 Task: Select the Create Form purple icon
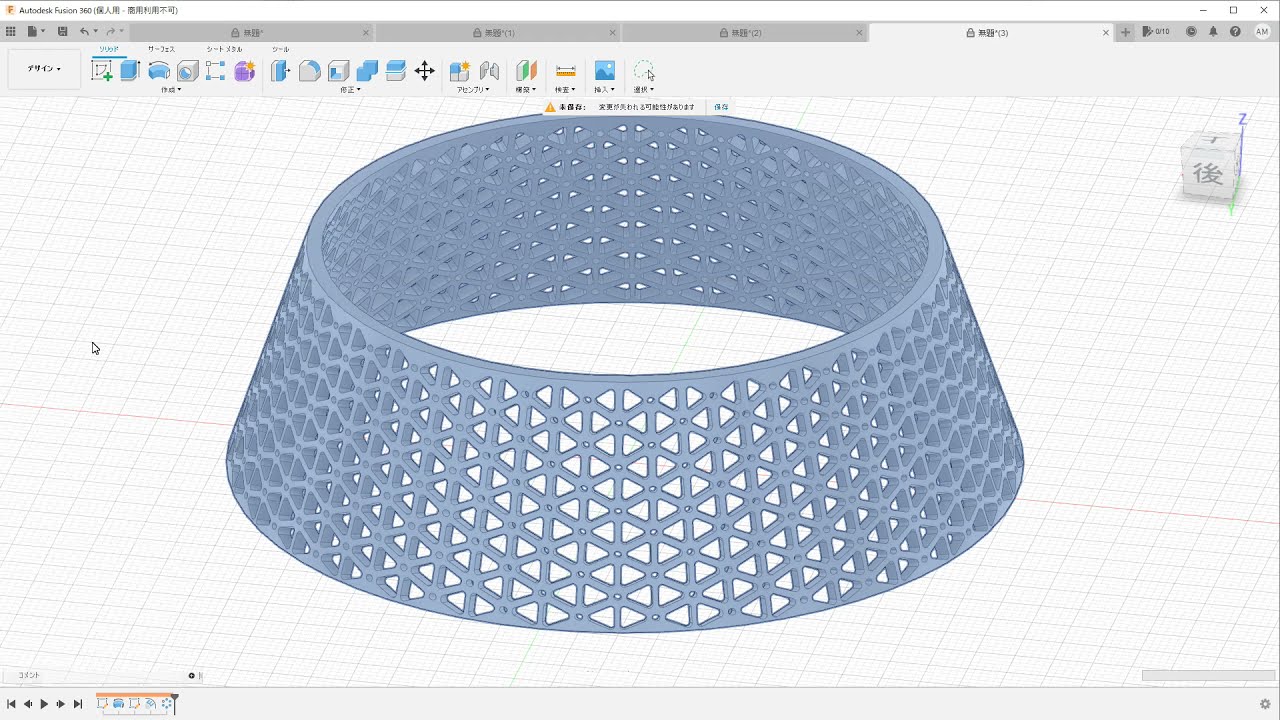tap(244, 71)
